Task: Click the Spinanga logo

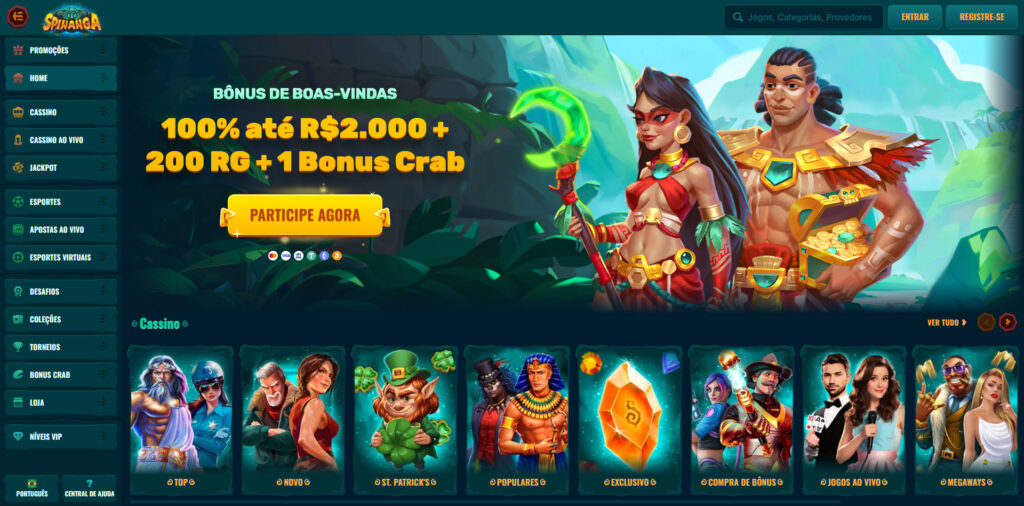Action: tap(72, 19)
